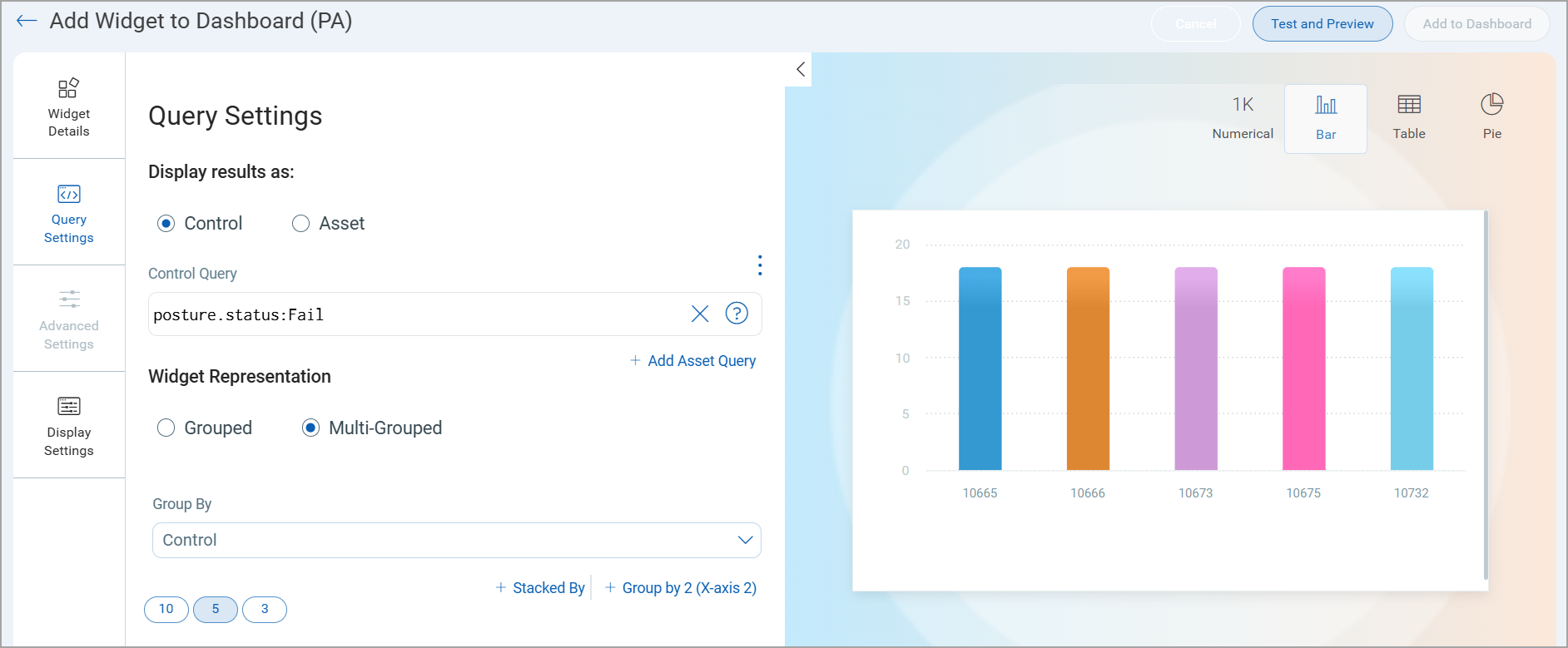This screenshot has width=1568, height=648.
Task: Click the Cancel button
Action: pos(1196,24)
